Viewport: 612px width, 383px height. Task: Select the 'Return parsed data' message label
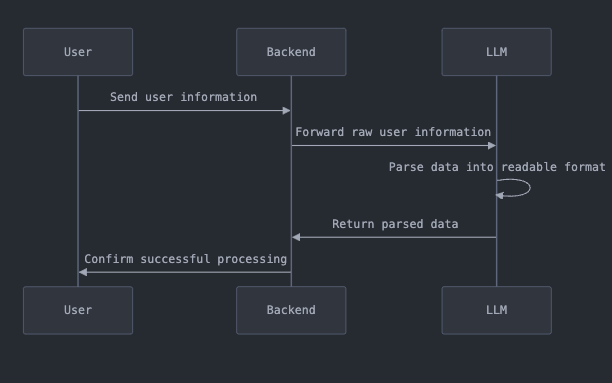[395, 224]
